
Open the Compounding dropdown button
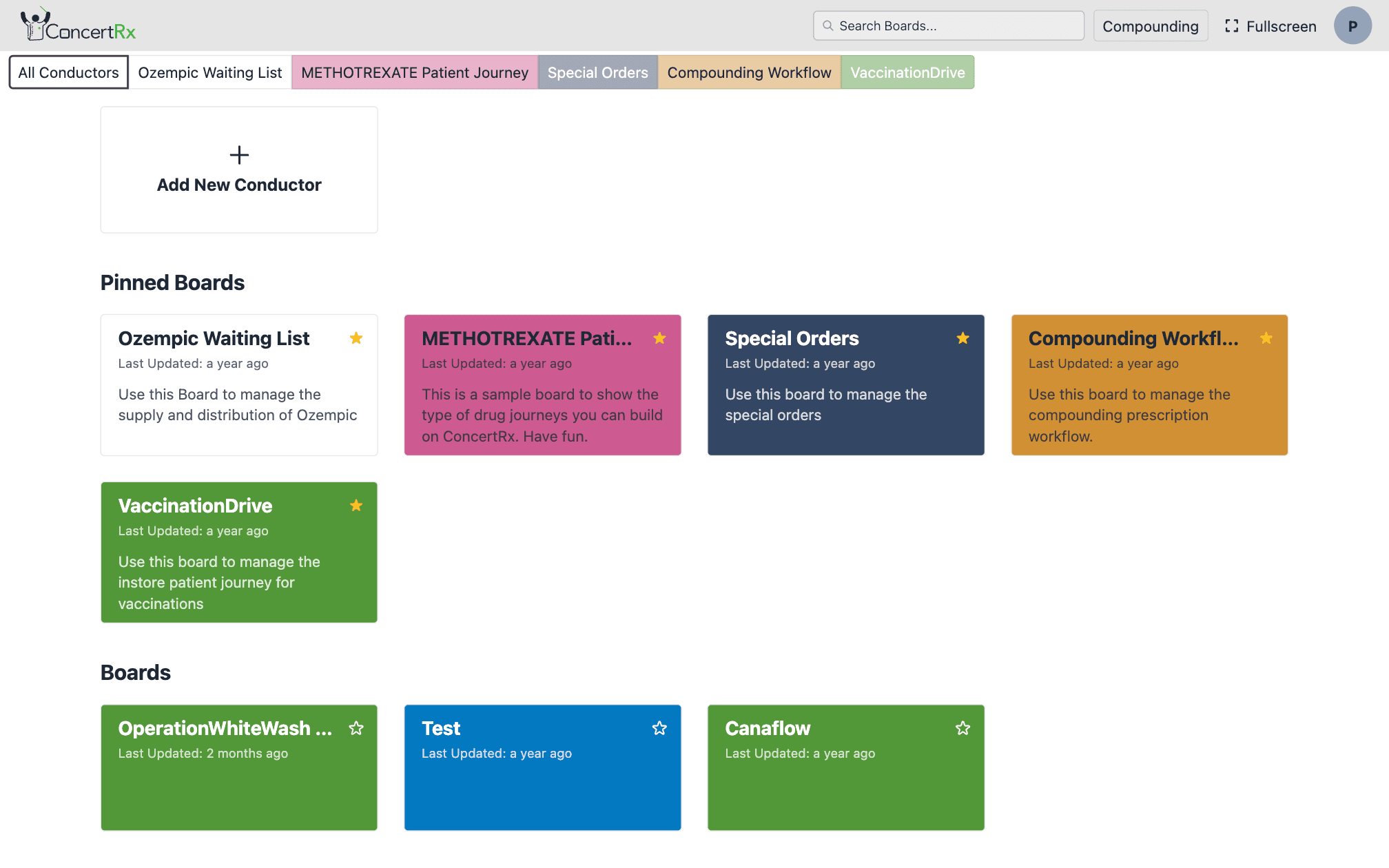[1150, 26]
